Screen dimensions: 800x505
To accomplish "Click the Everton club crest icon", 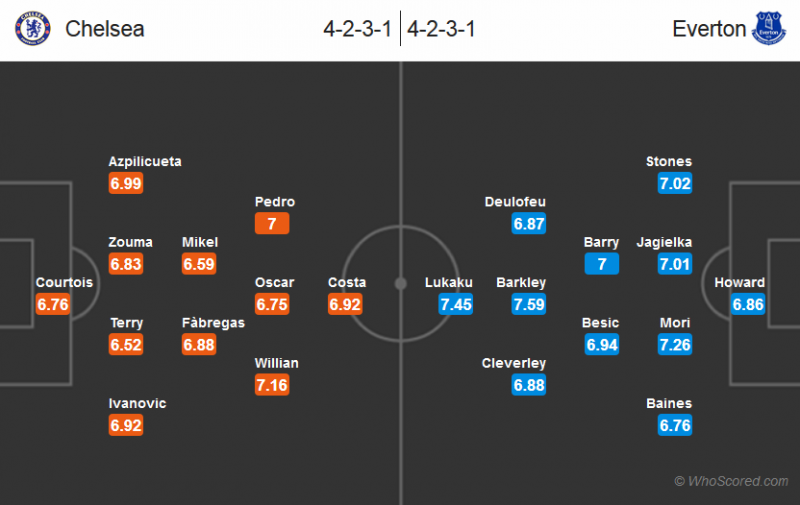I will [x=769, y=28].
